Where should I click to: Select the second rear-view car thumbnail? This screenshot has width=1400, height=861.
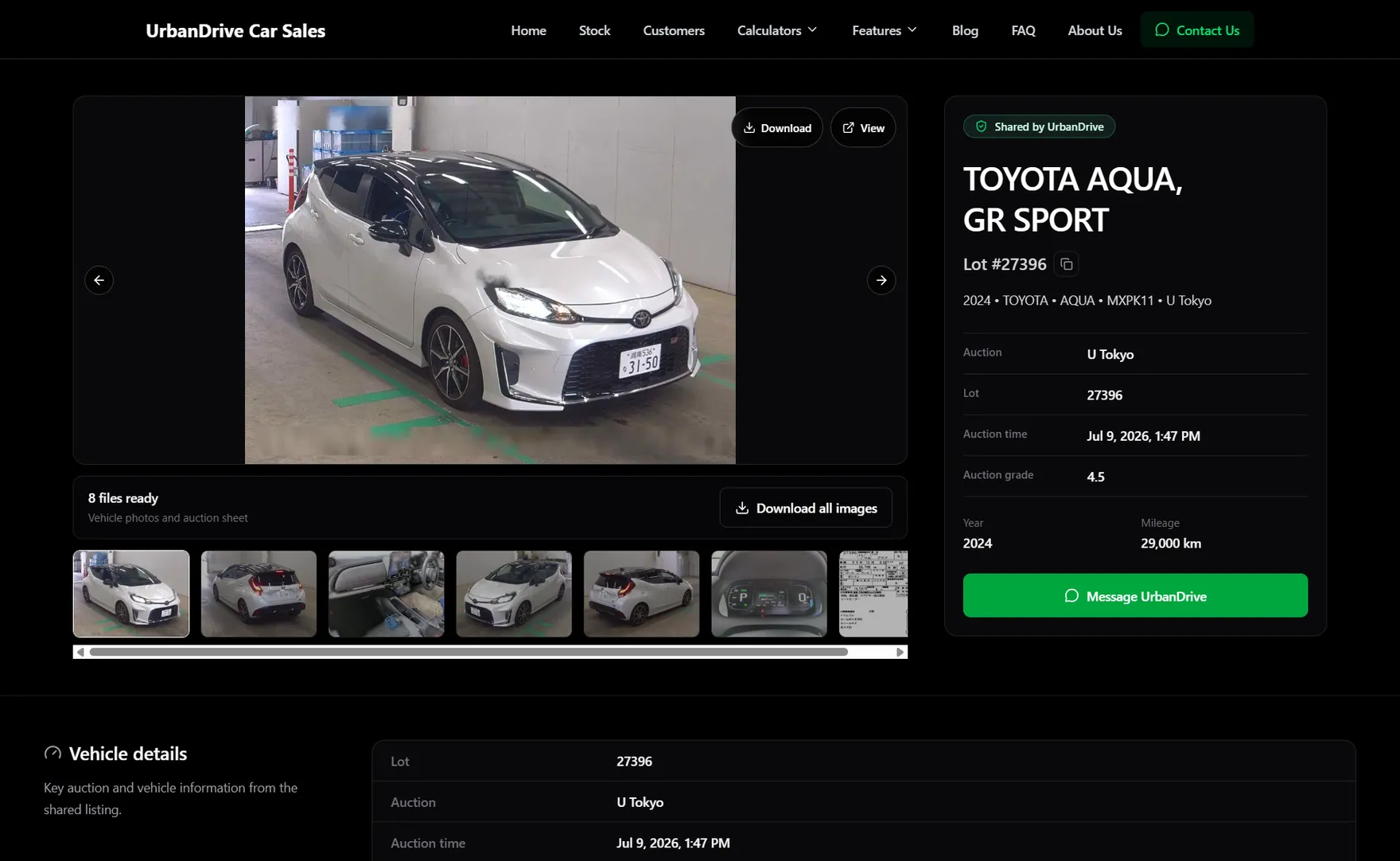point(259,594)
